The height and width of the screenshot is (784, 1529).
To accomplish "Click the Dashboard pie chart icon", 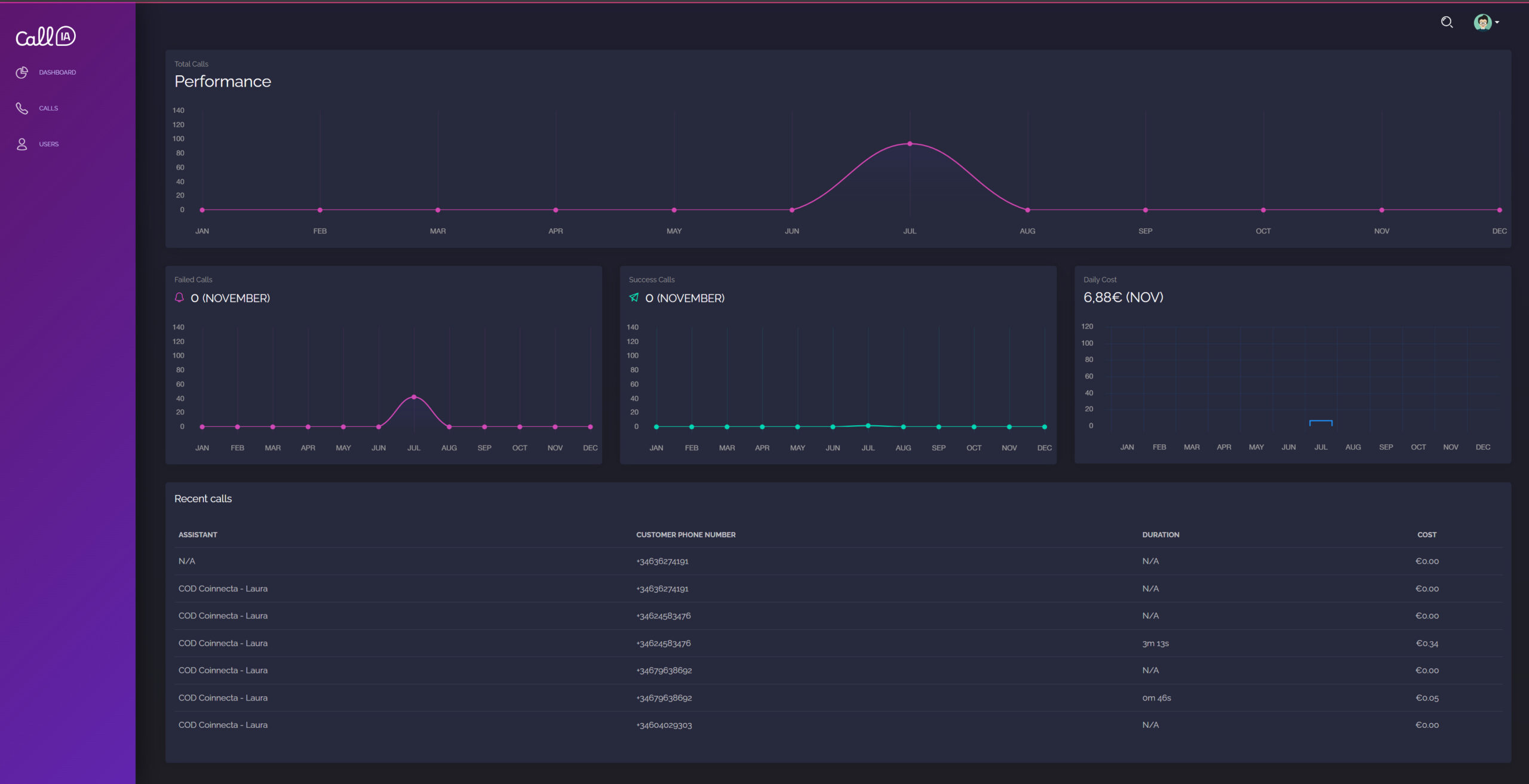I will [x=22, y=72].
